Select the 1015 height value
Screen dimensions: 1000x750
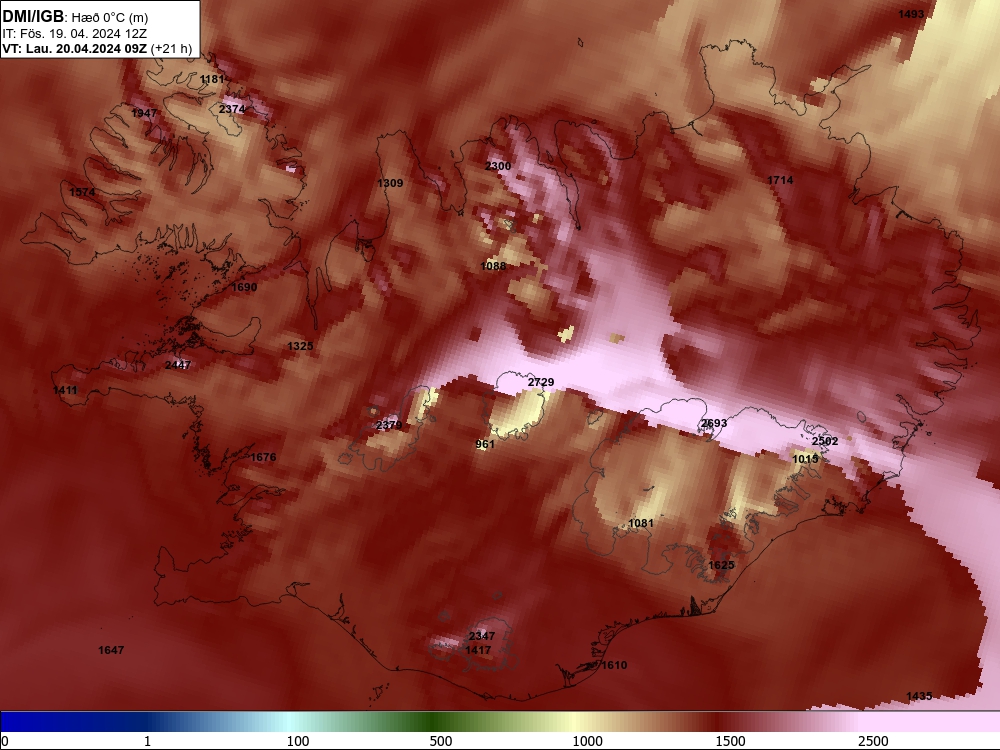click(x=805, y=459)
